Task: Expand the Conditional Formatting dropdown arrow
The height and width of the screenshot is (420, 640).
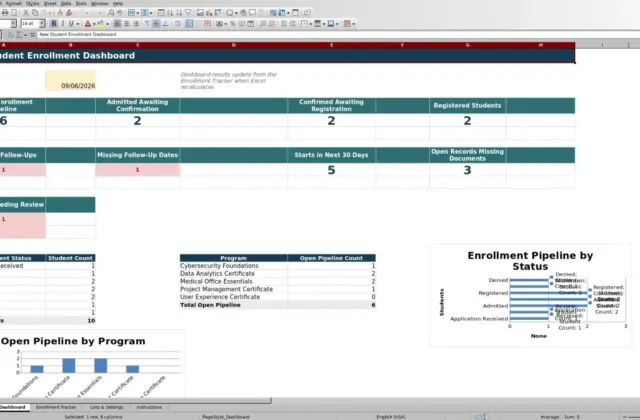Action: [x=353, y=24]
